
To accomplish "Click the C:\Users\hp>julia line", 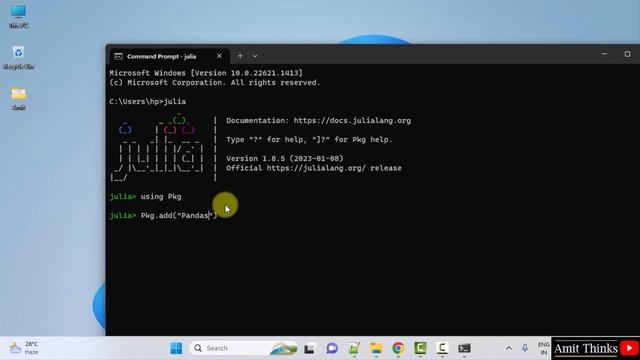I will (x=148, y=102).
